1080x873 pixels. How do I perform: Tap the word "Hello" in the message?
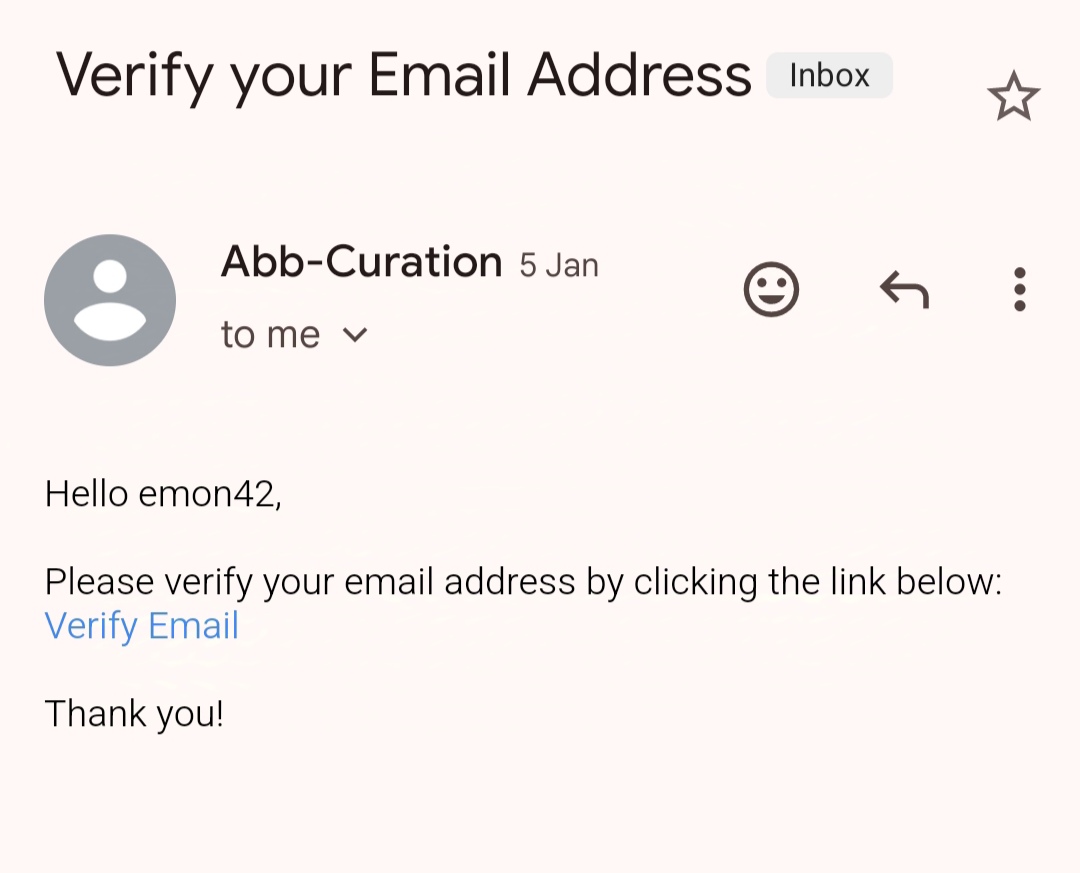pos(87,493)
